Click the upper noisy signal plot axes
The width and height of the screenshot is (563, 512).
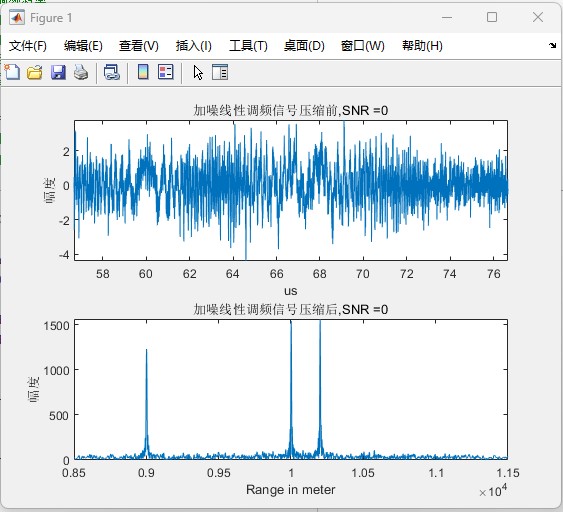coord(291,190)
